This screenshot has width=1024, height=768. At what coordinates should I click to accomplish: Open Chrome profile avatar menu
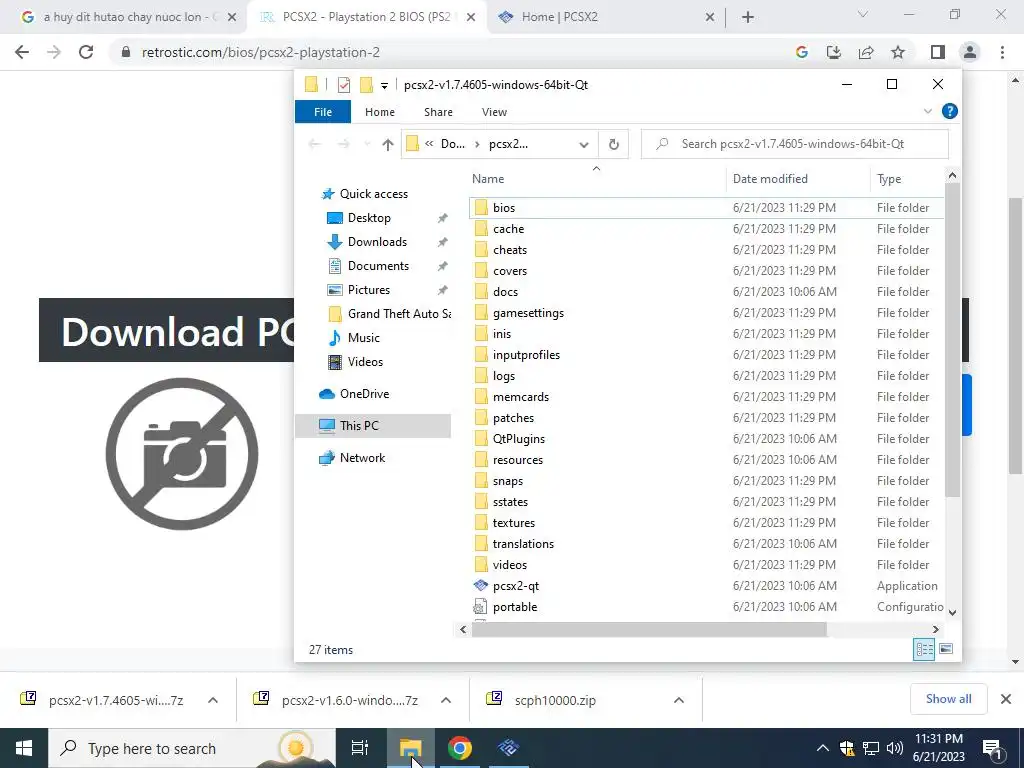click(x=970, y=52)
